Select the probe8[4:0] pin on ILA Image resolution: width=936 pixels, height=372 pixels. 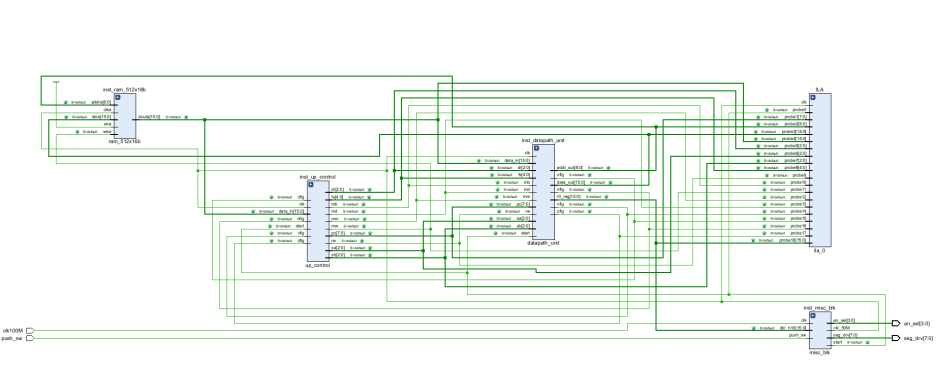(796, 168)
